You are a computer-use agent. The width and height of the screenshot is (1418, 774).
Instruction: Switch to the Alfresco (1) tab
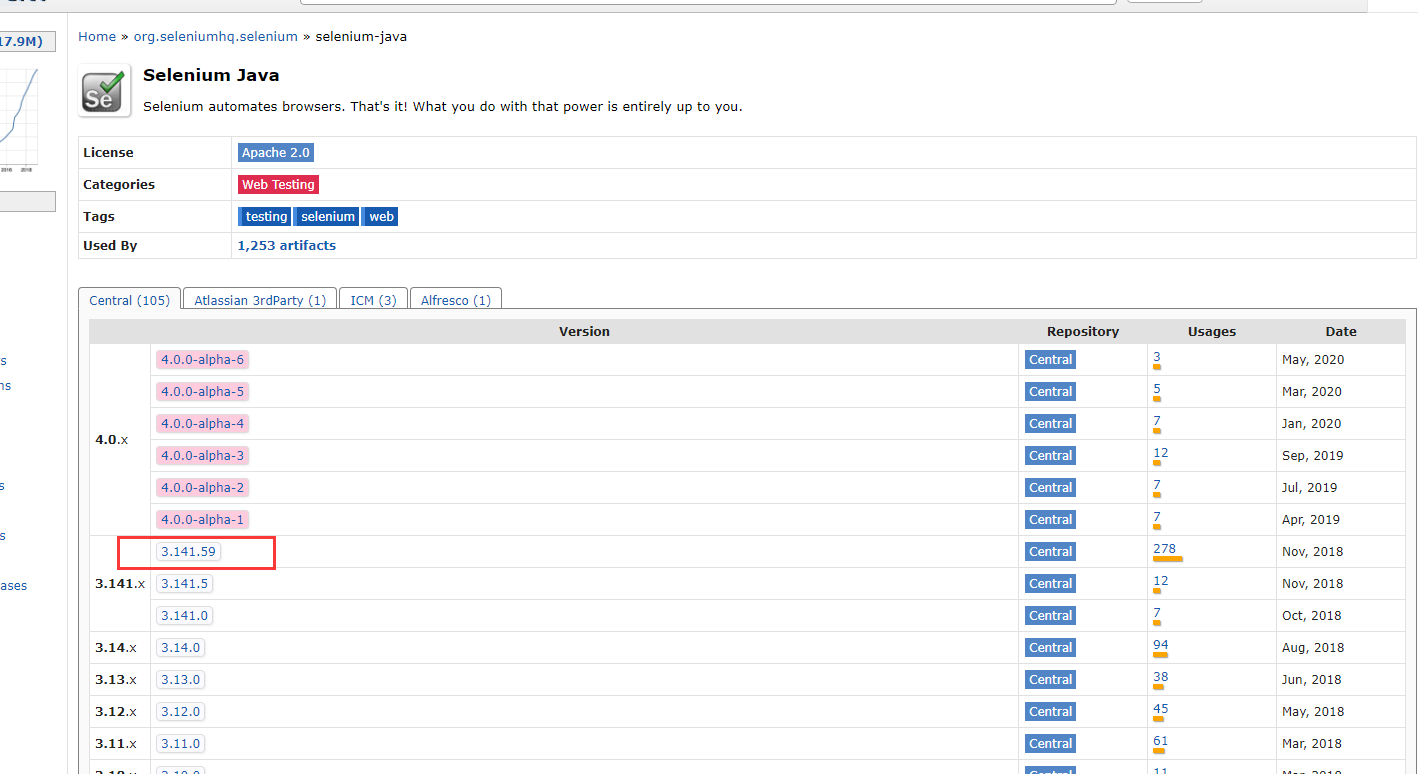click(456, 300)
